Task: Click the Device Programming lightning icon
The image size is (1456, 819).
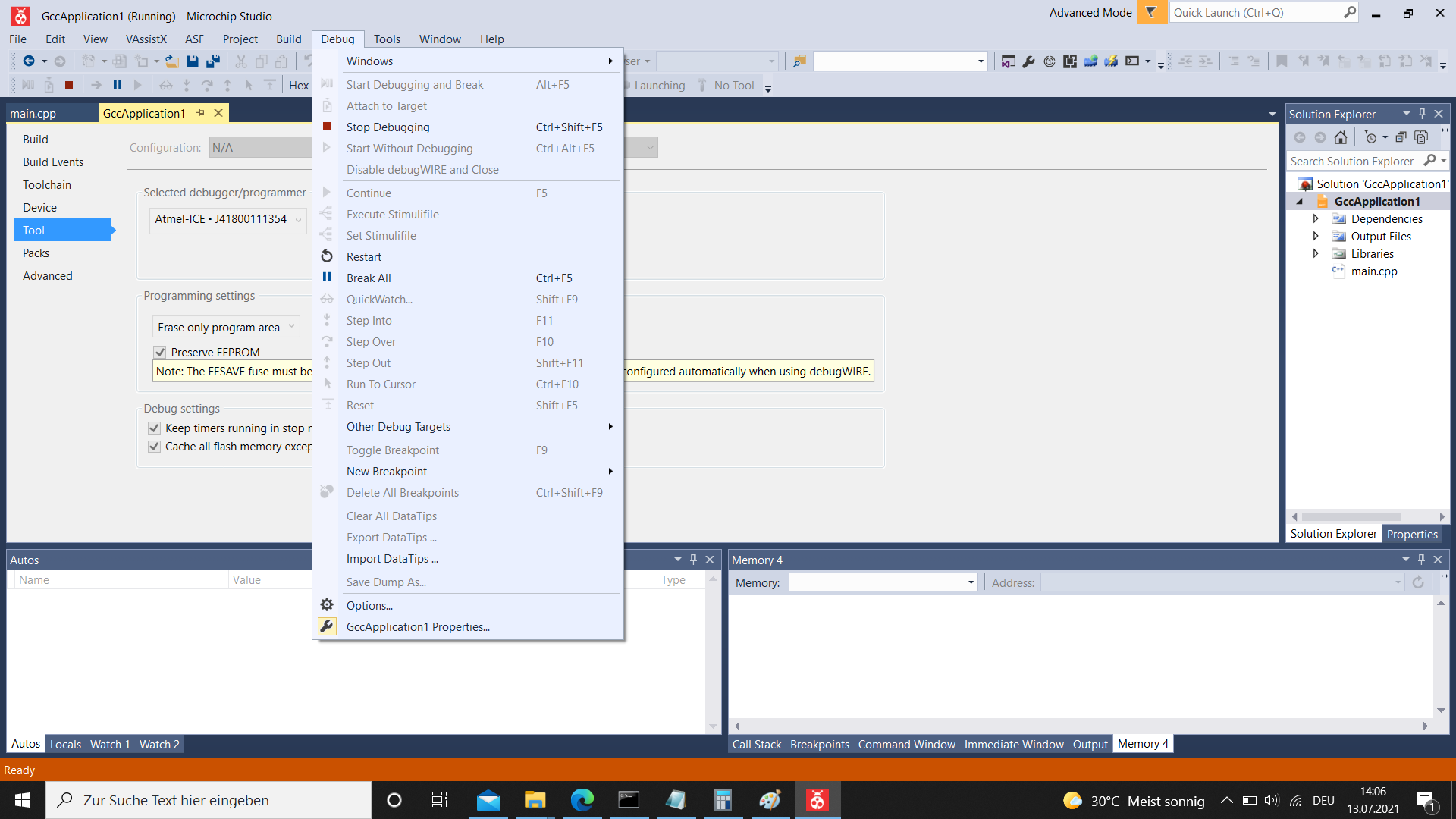Action: point(1111,61)
